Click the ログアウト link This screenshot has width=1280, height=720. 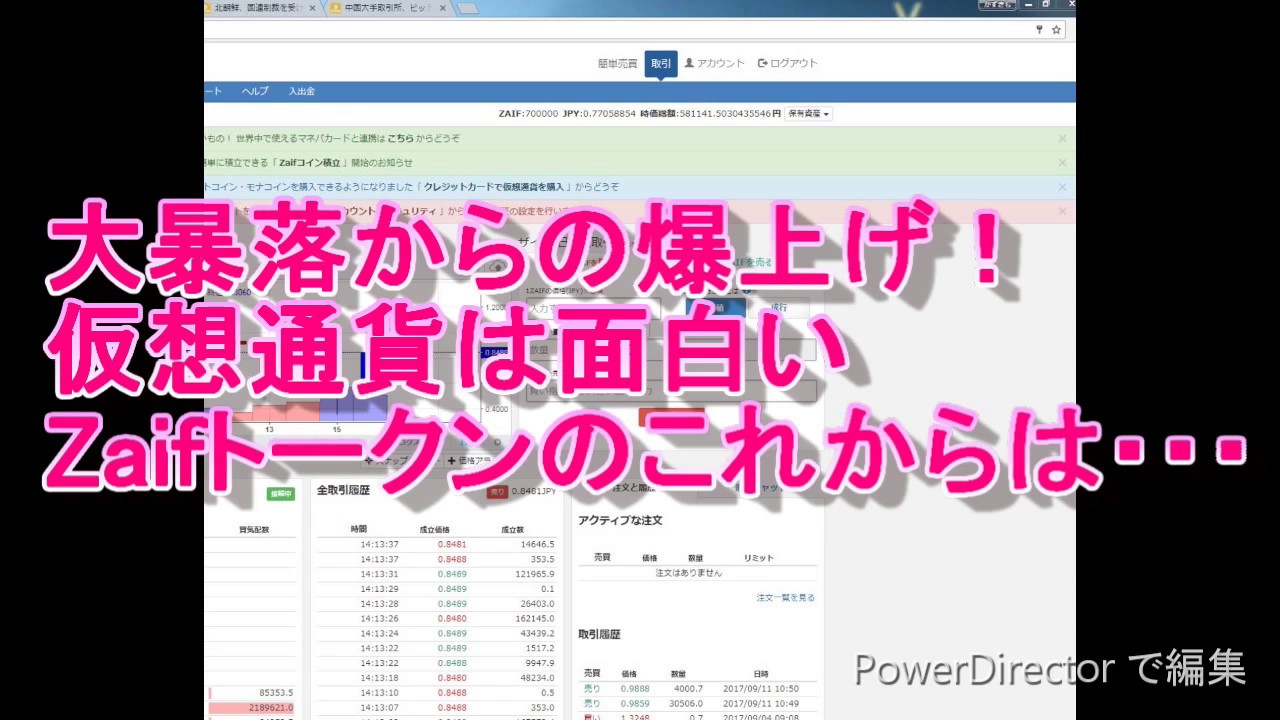[788, 63]
